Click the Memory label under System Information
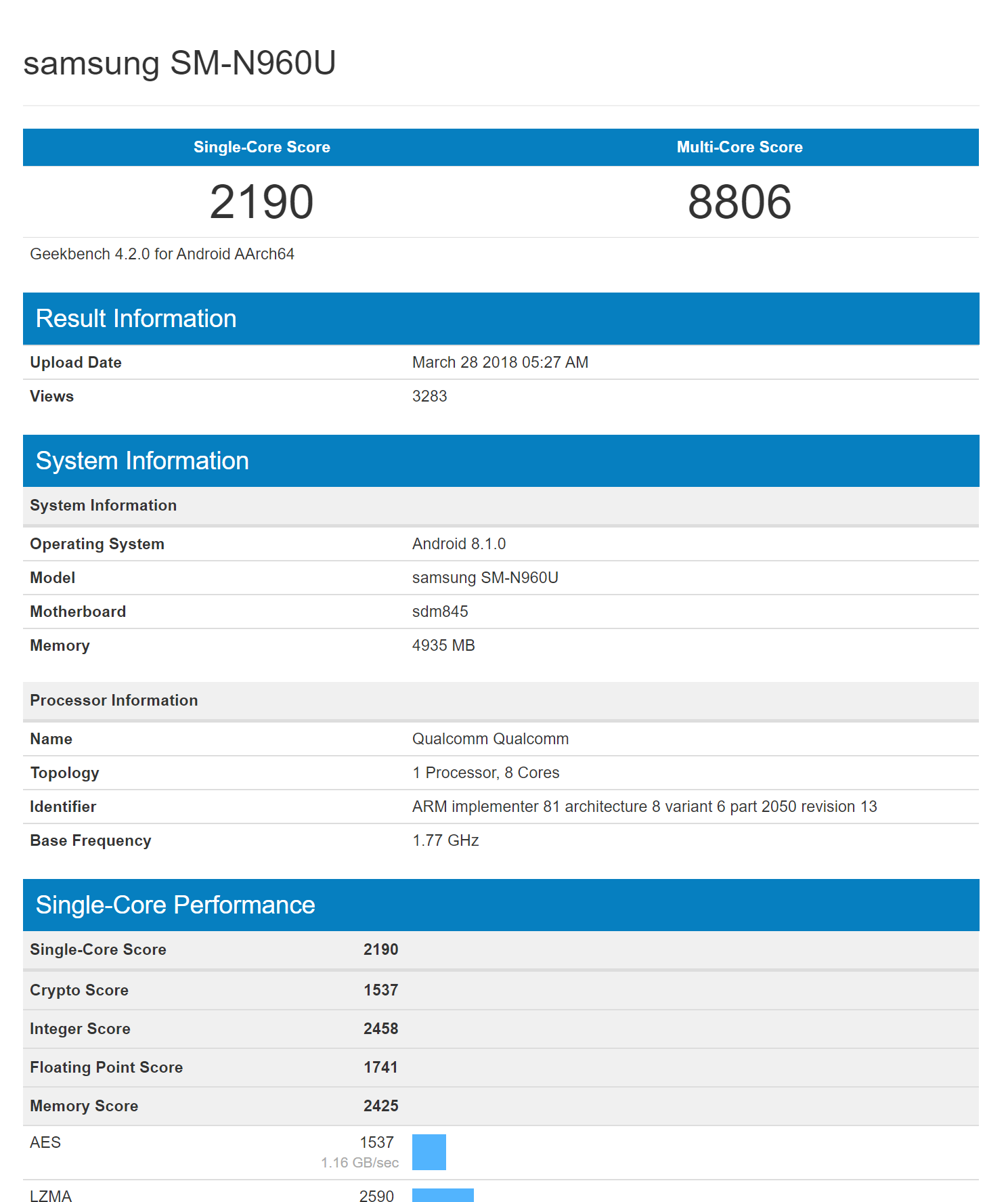 [x=60, y=645]
